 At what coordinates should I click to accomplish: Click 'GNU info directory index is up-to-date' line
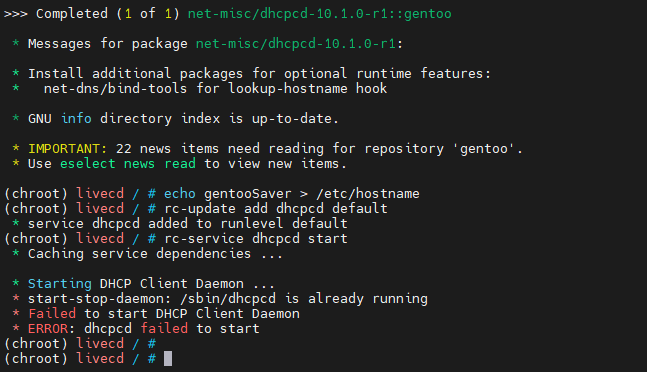[175, 119]
